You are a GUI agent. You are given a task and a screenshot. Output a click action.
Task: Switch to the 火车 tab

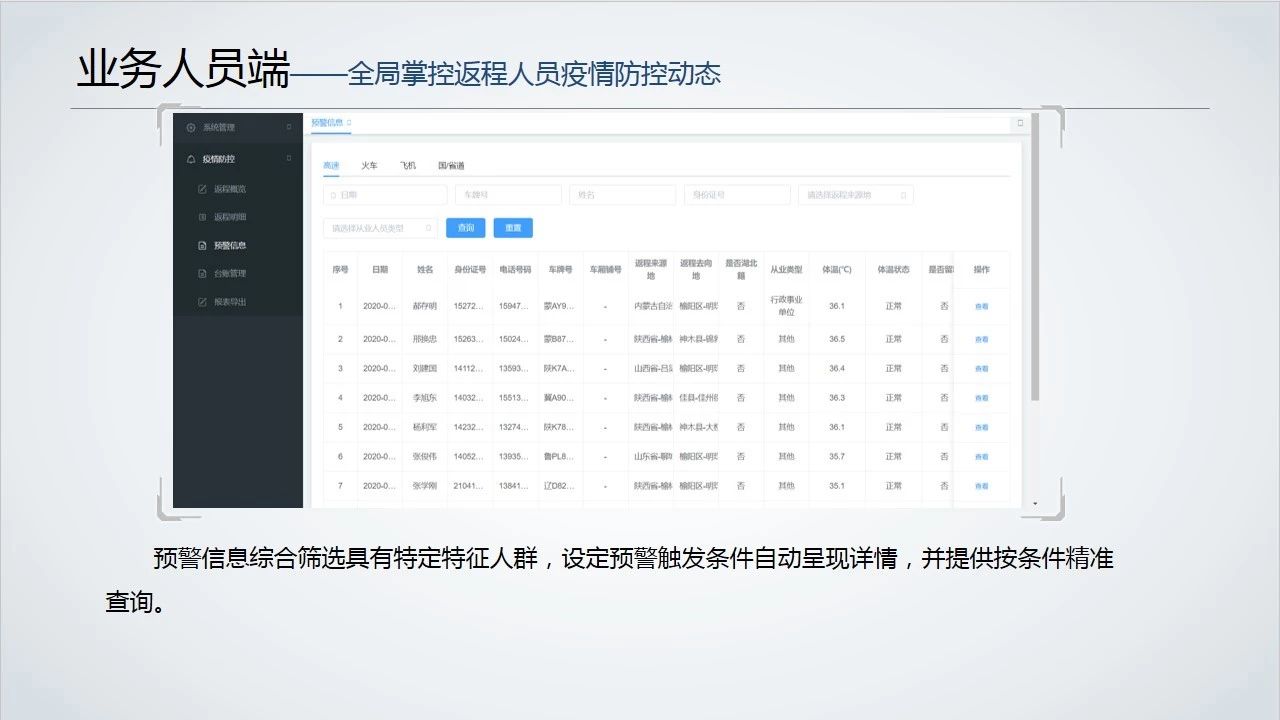(x=369, y=165)
